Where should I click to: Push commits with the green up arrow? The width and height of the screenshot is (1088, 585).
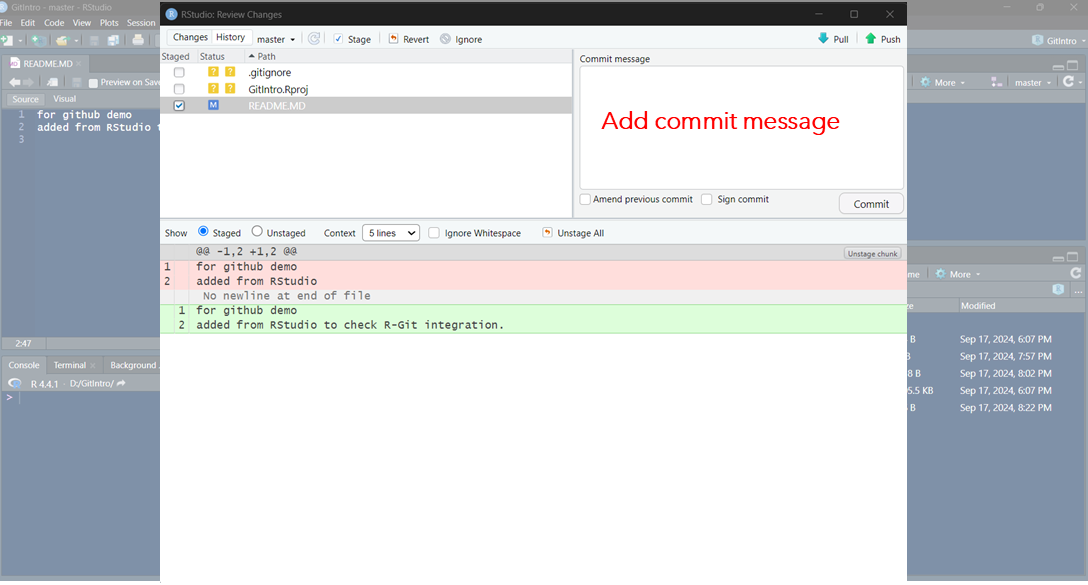(x=871, y=38)
